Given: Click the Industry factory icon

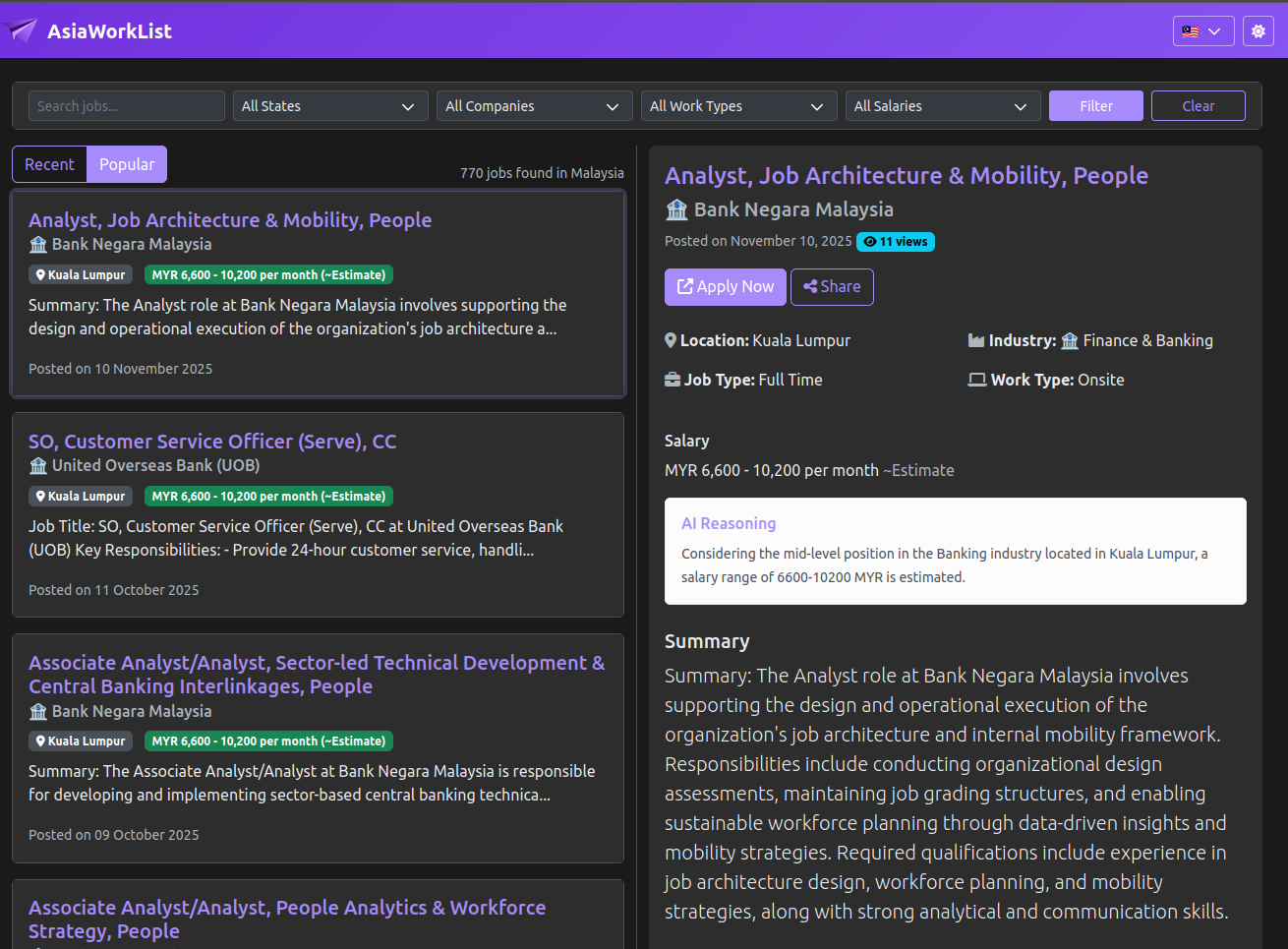Looking at the screenshot, I should point(976,340).
